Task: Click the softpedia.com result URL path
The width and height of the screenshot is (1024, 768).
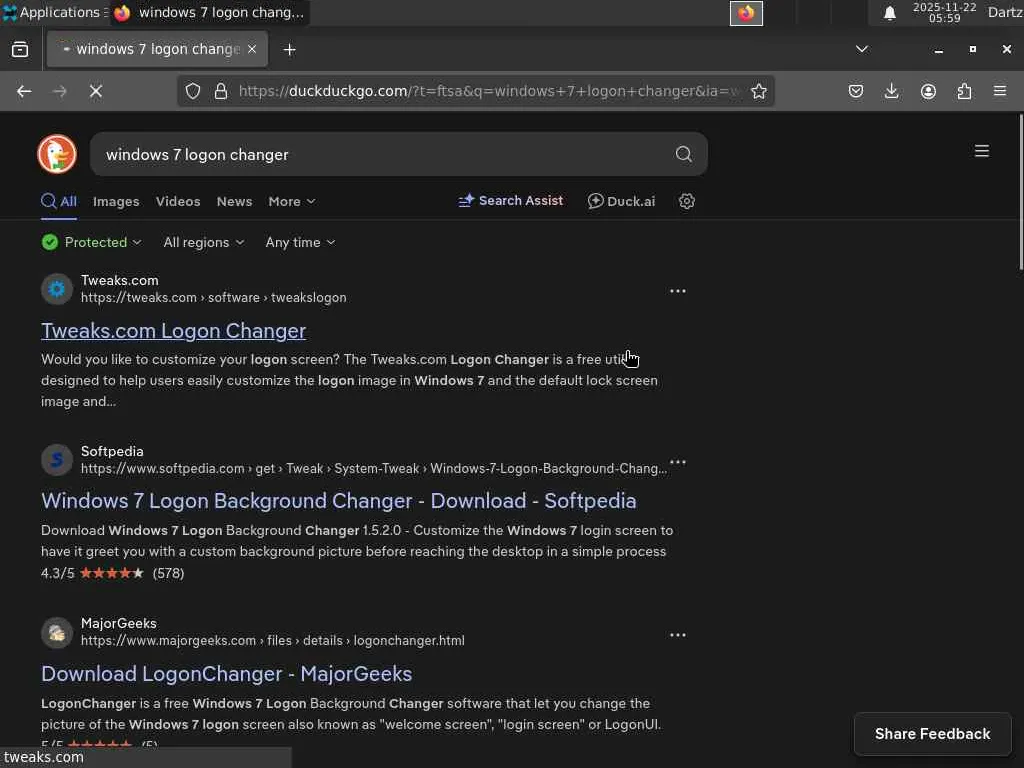Action: coord(374,468)
